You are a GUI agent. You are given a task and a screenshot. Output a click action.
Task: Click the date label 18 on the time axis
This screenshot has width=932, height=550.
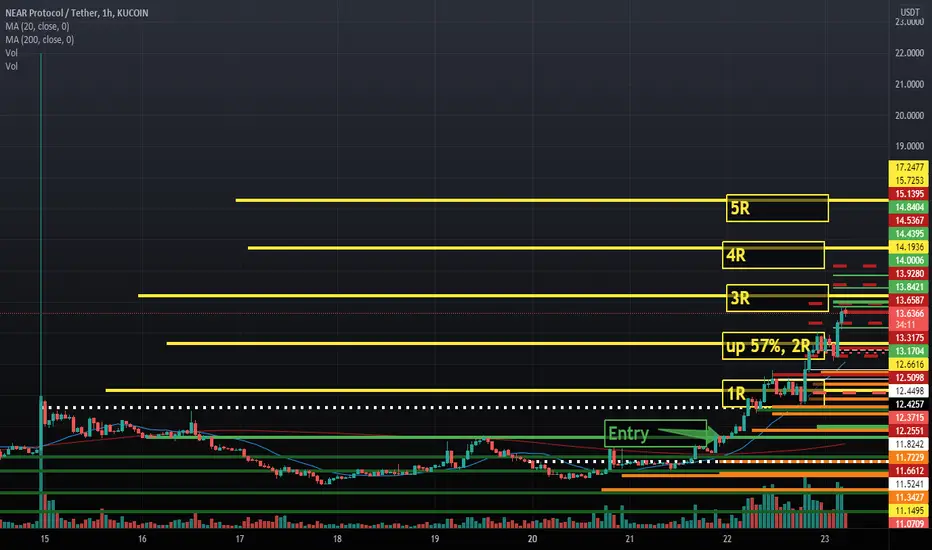pos(337,539)
